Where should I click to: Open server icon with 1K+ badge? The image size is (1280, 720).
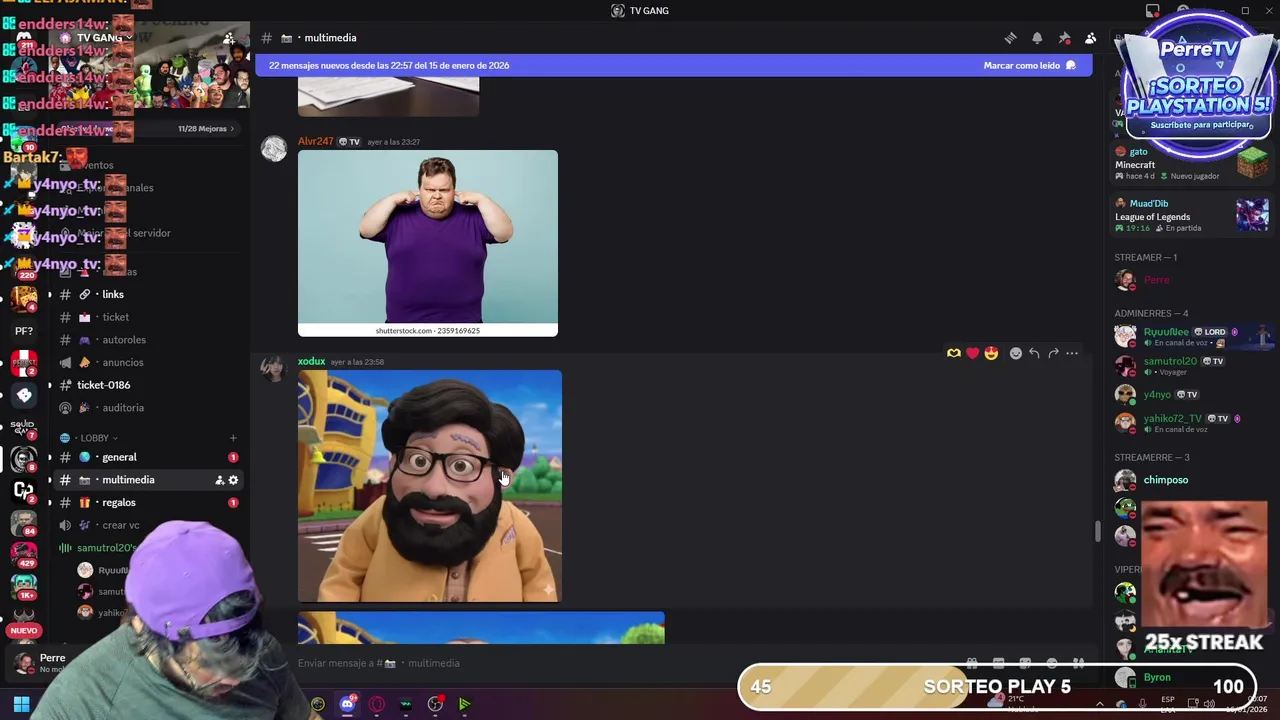[24, 586]
